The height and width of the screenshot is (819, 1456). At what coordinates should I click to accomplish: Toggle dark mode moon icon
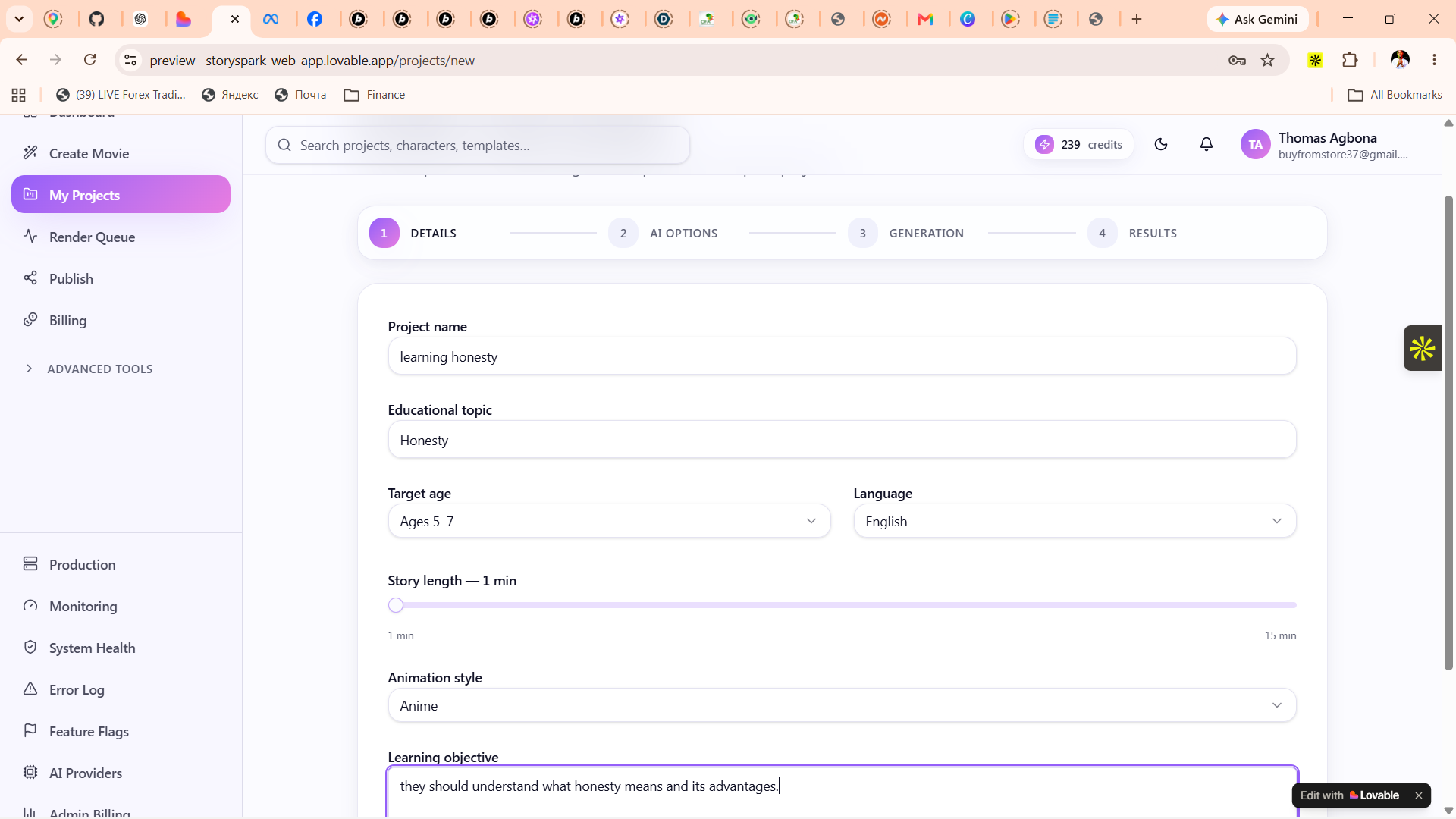(1161, 144)
